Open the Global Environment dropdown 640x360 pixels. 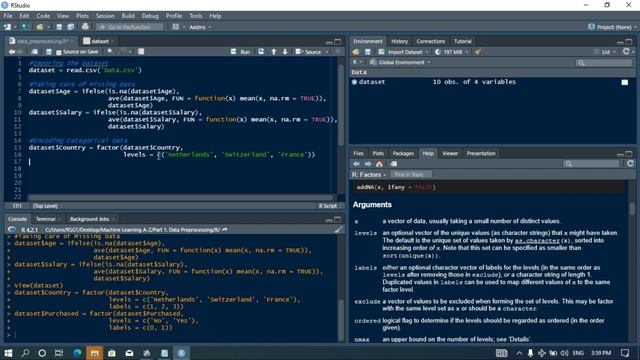click(400, 62)
